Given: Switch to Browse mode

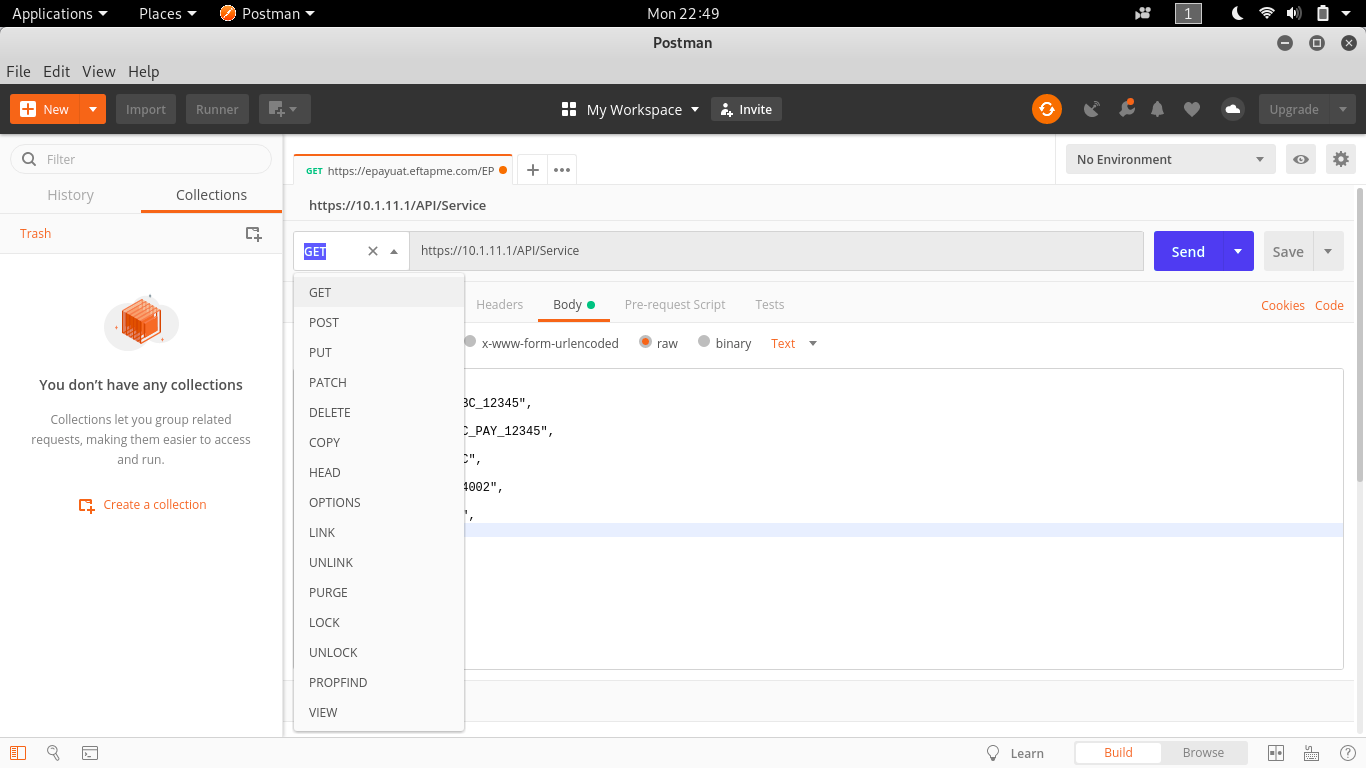Looking at the screenshot, I should point(1203,753).
